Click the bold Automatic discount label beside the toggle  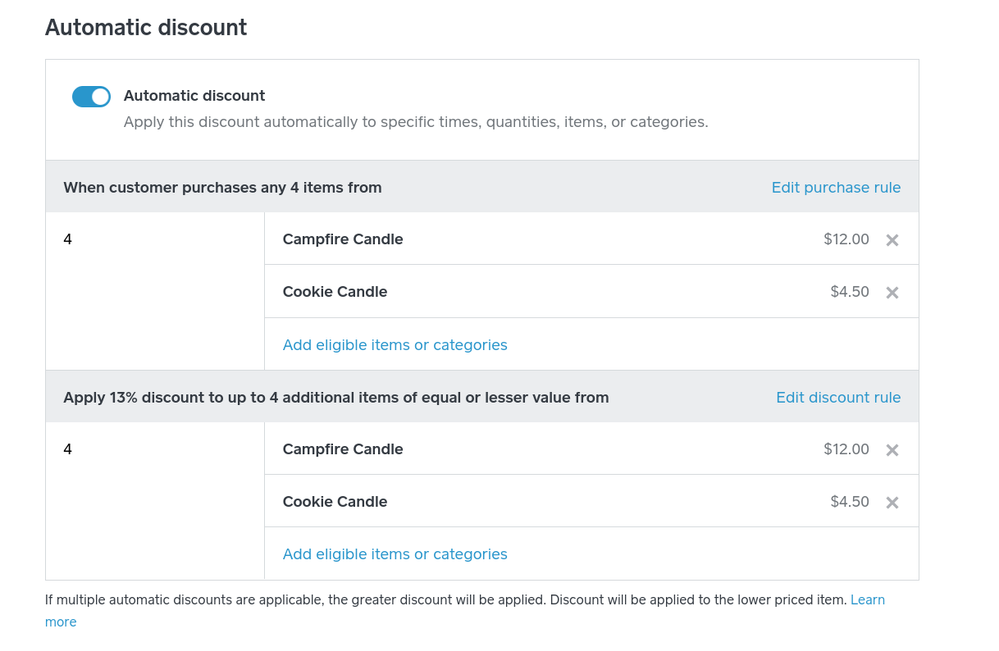click(194, 96)
